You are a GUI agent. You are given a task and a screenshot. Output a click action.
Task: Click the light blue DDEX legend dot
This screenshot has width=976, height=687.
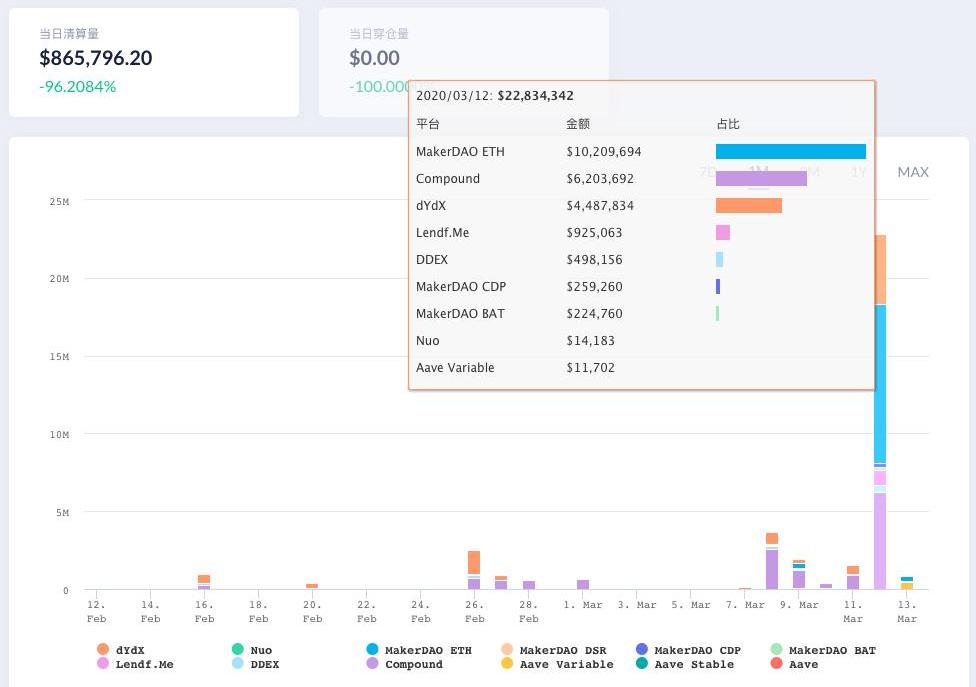pyautogui.click(x=238, y=664)
